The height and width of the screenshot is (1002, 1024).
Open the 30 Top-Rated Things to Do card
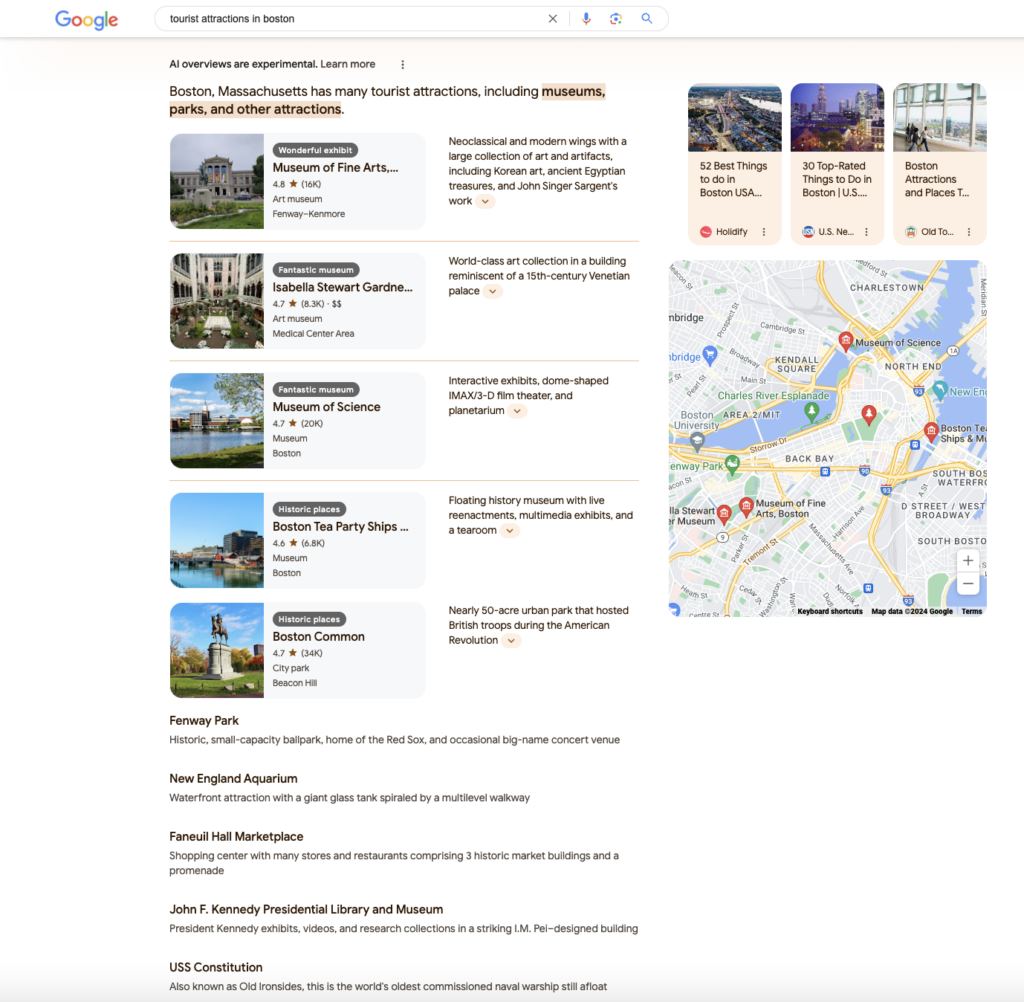[x=837, y=164]
